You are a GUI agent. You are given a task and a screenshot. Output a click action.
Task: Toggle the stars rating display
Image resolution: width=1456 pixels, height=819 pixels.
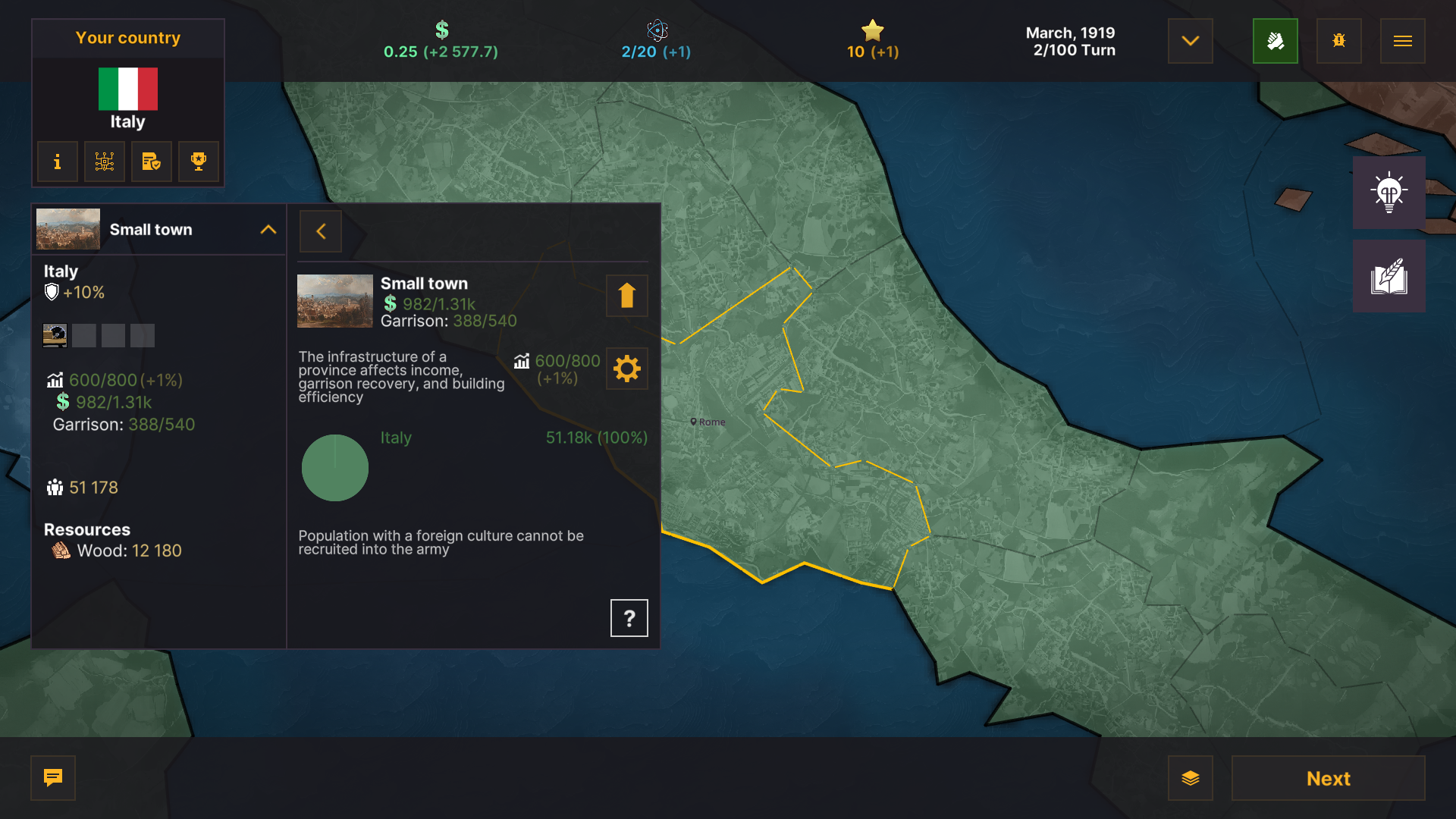pos(872,41)
